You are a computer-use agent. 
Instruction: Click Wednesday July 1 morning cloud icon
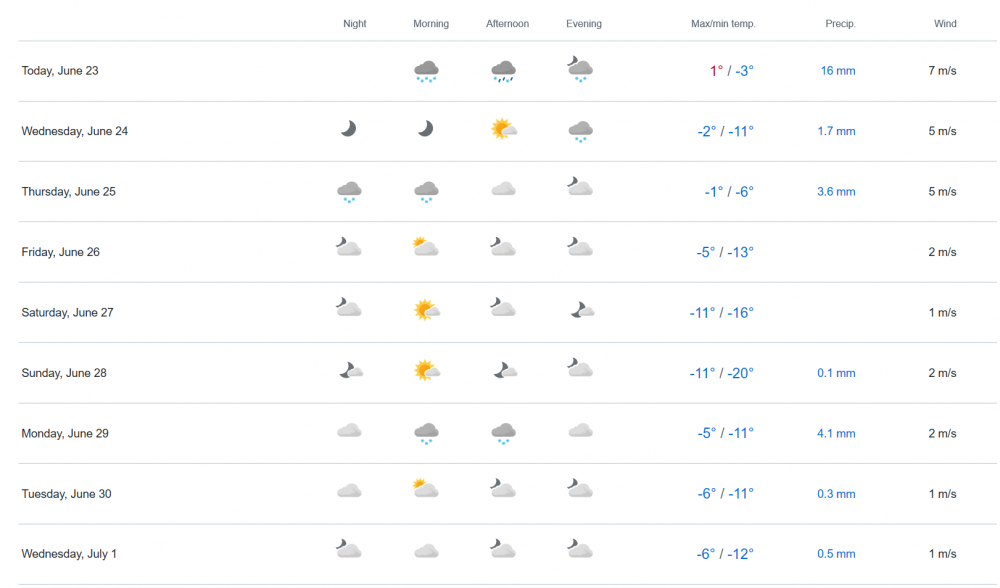(x=426, y=551)
